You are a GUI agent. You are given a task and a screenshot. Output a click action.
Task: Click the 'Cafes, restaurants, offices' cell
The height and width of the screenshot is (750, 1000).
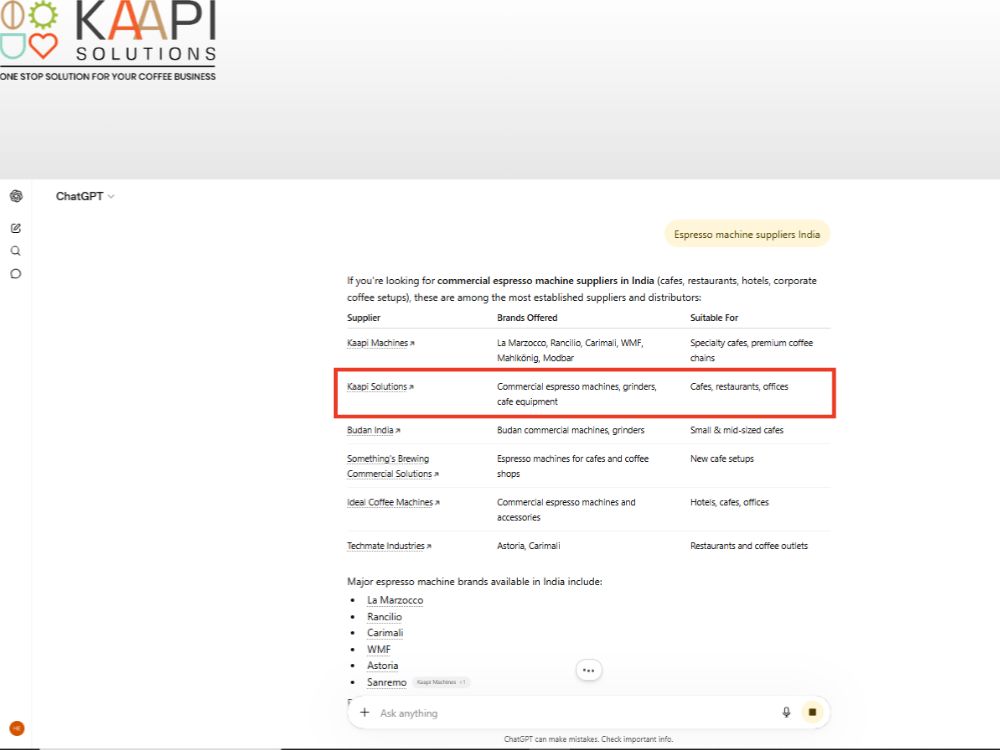point(739,386)
